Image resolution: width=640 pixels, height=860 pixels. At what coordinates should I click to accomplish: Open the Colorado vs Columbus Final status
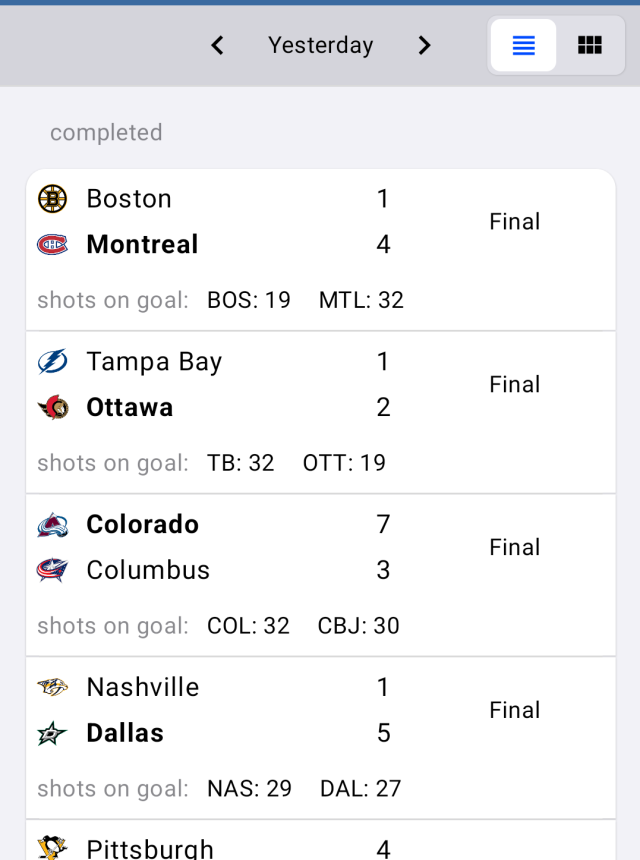point(514,548)
